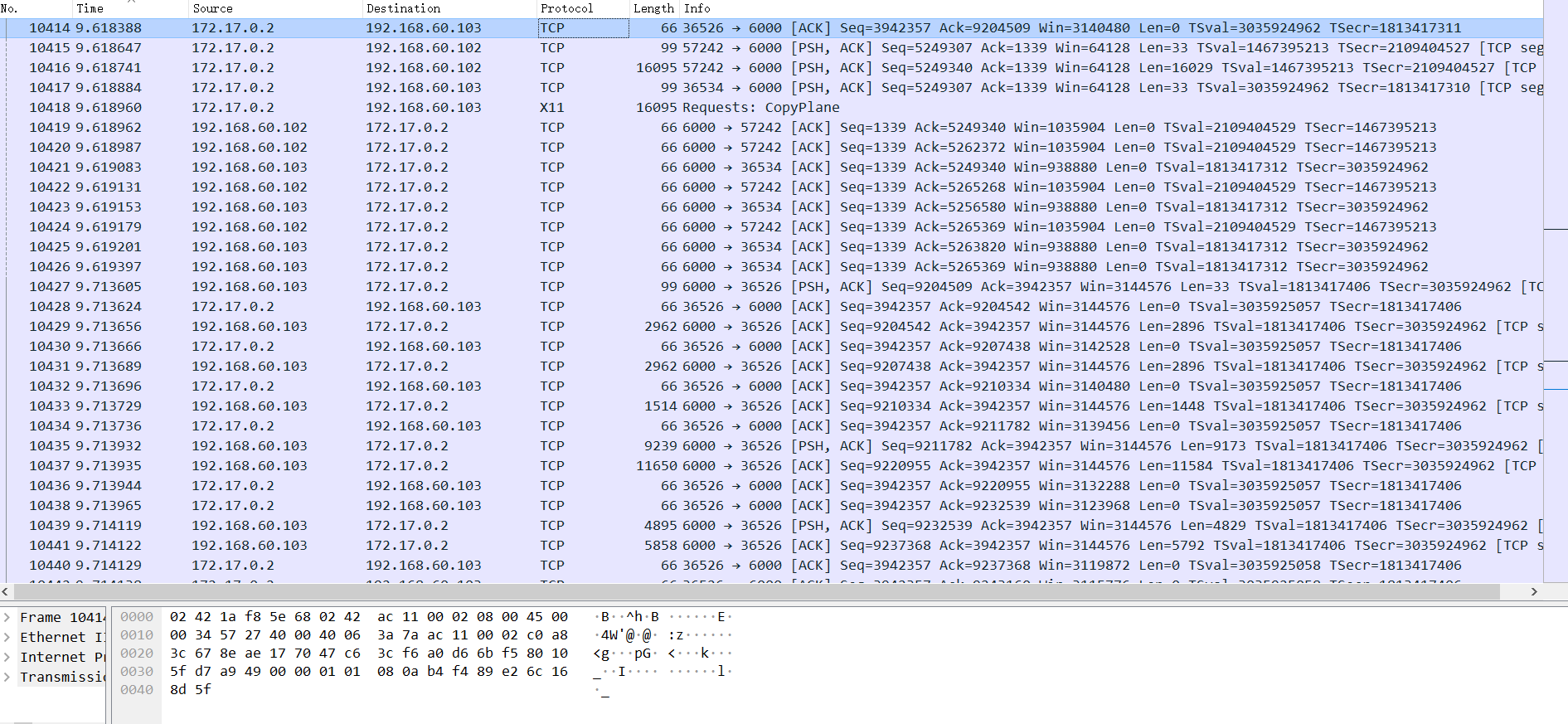Select packet number 10414
The height and width of the screenshot is (724, 1568).
coord(771,28)
